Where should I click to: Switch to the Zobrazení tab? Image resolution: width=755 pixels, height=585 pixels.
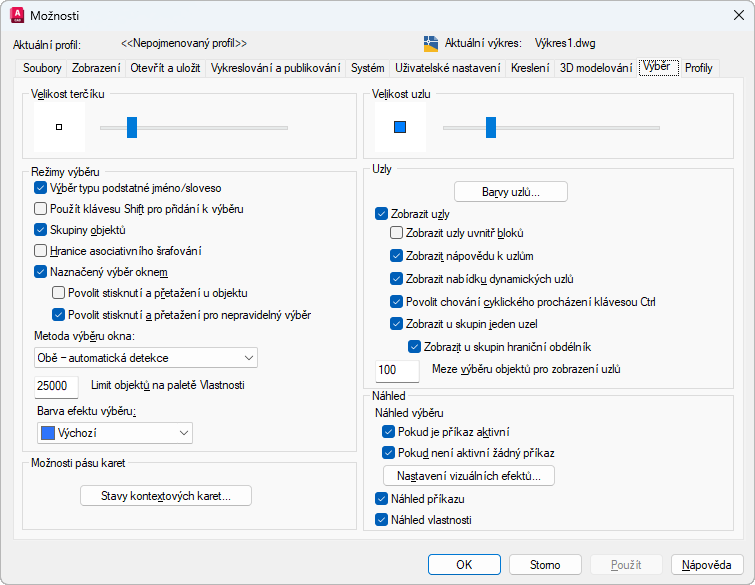click(x=96, y=68)
